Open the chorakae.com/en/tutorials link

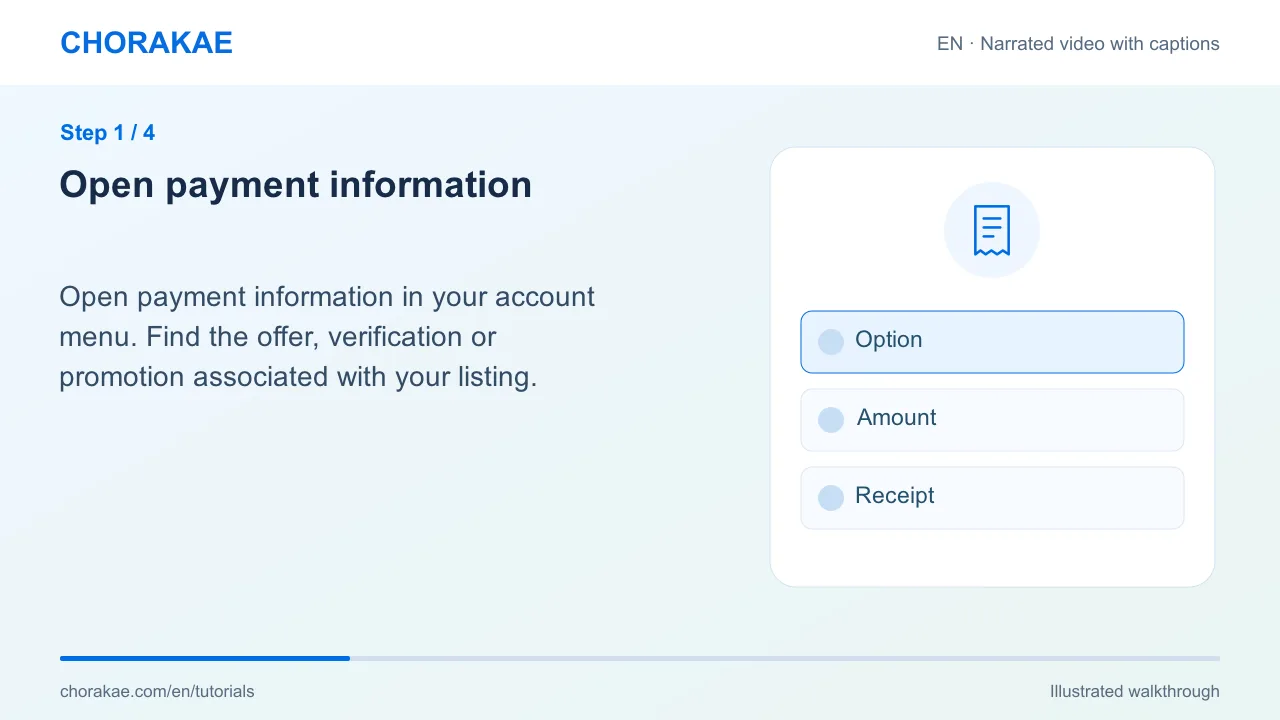(157, 691)
